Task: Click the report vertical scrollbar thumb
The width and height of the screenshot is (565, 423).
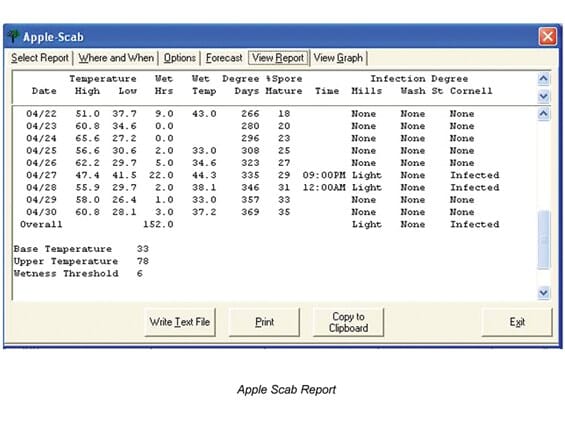Action: (x=543, y=240)
